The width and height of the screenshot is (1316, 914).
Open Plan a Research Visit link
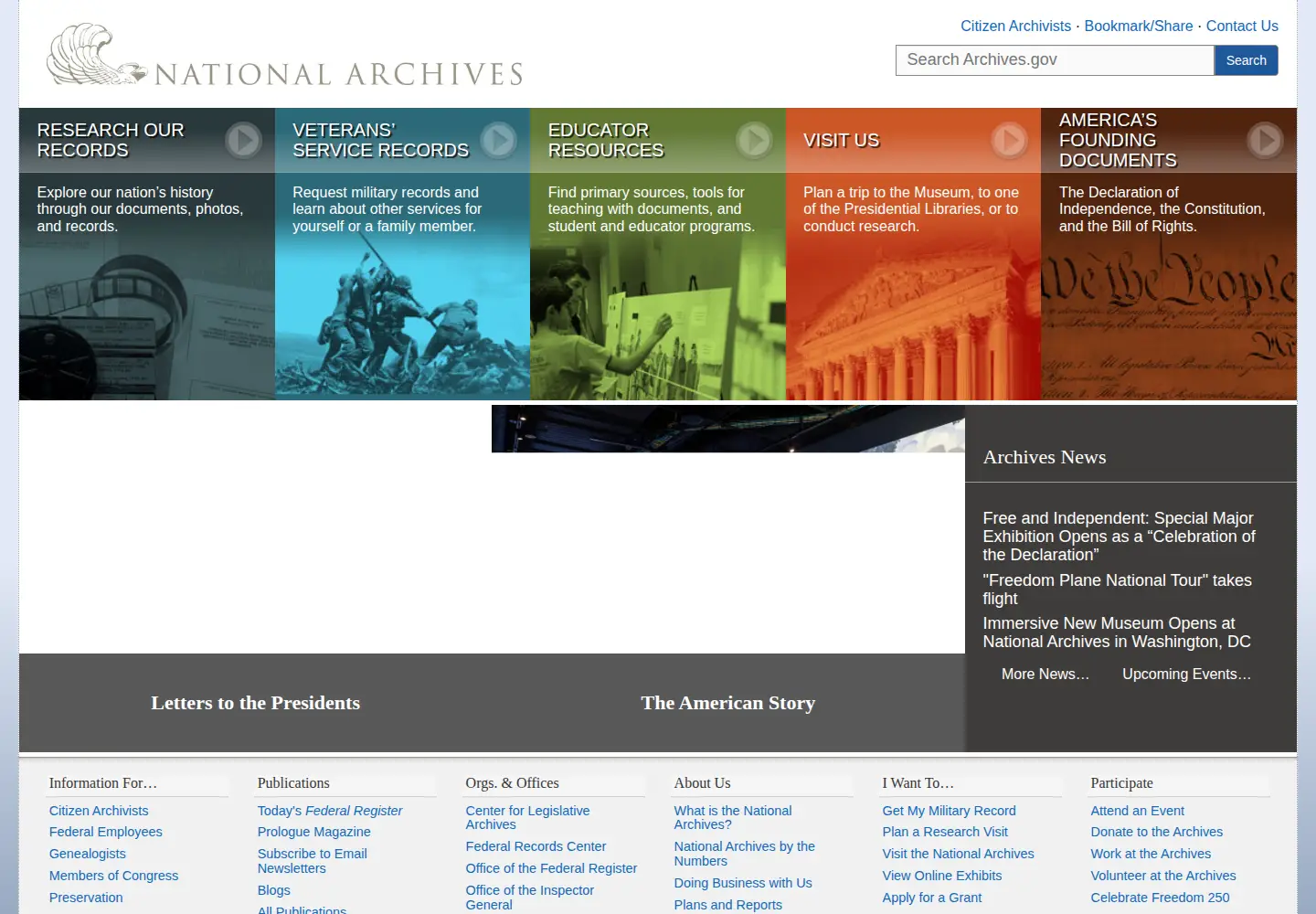945,832
